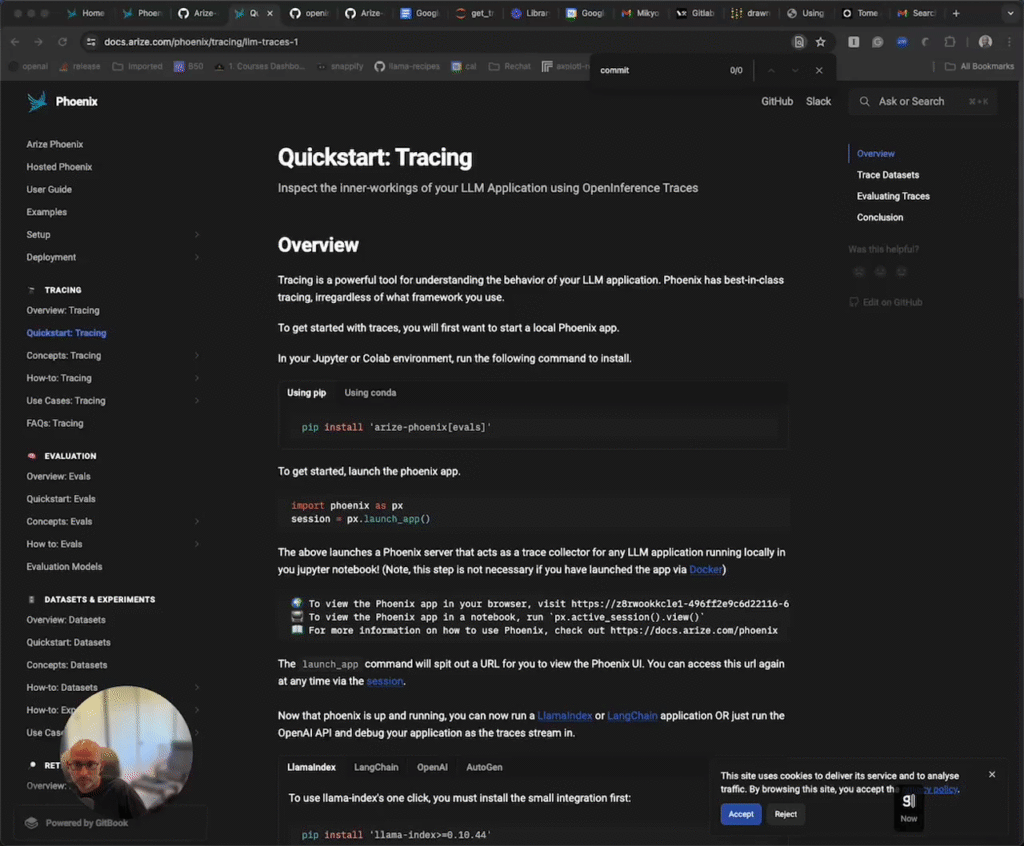Accept the cookies
The width and height of the screenshot is (1024, 846).
tap(741, 814)
